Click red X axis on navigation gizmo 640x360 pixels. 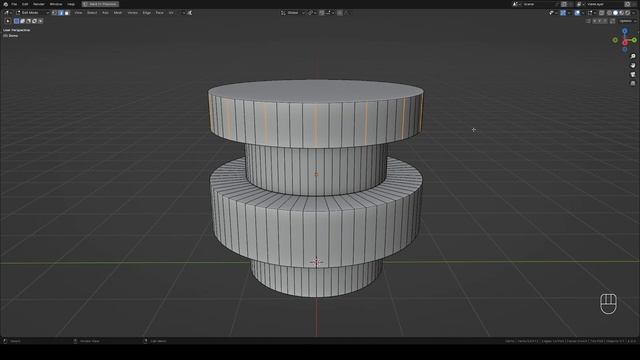coord(625,42)
